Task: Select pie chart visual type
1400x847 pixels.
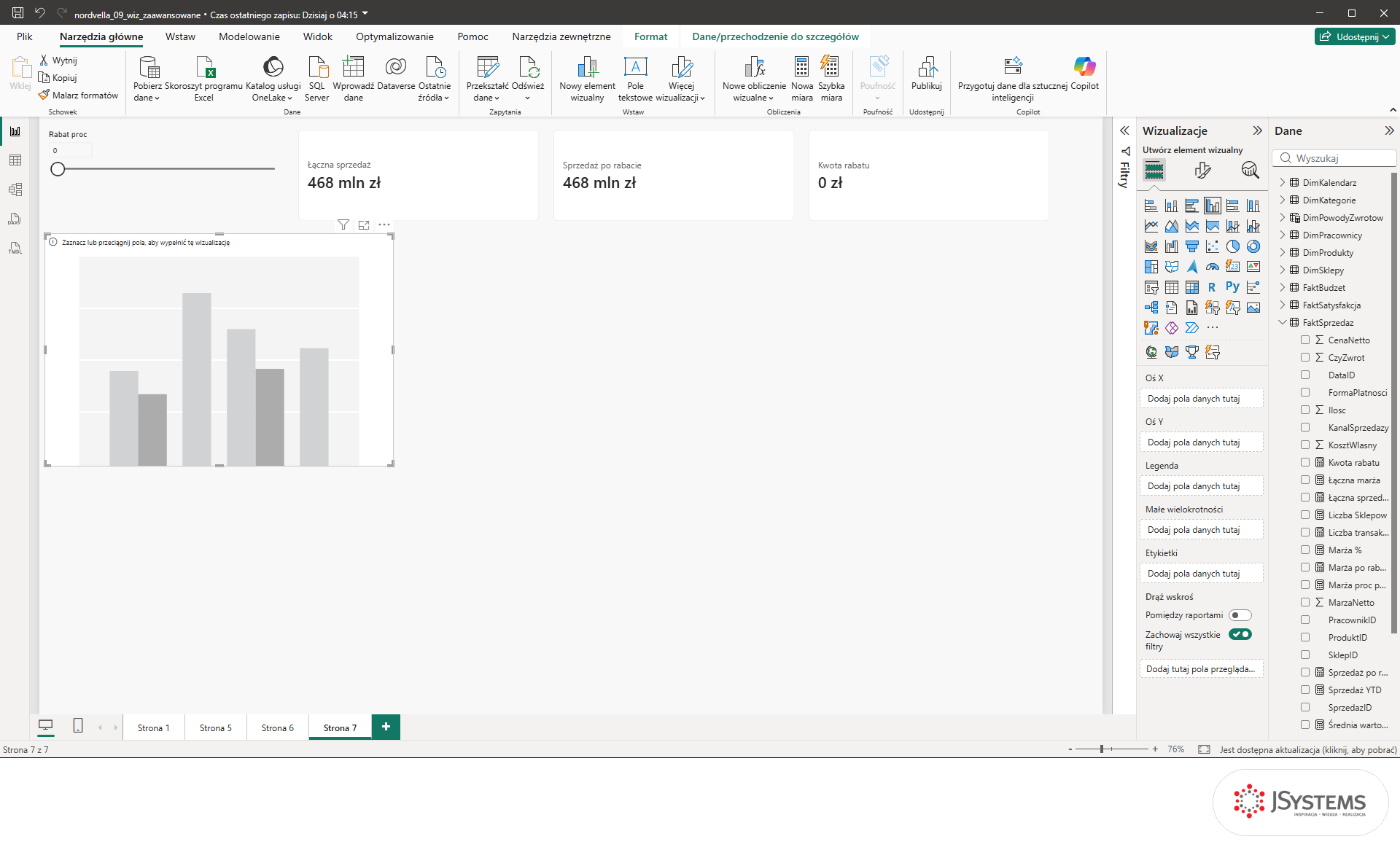Action: (x=1233, y=246)
